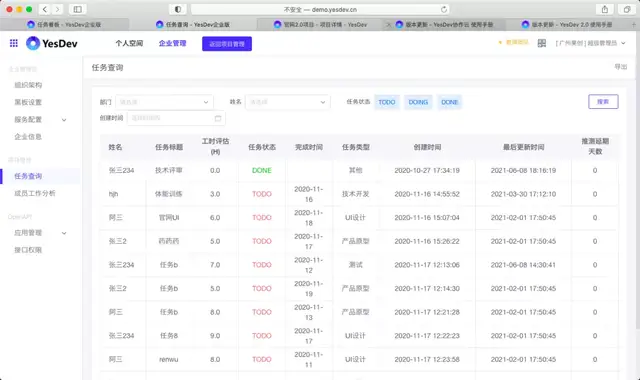This screenshot has width=640, height=380.
Task: Click the 最后更新时间 column header
Action: [523, 147]
